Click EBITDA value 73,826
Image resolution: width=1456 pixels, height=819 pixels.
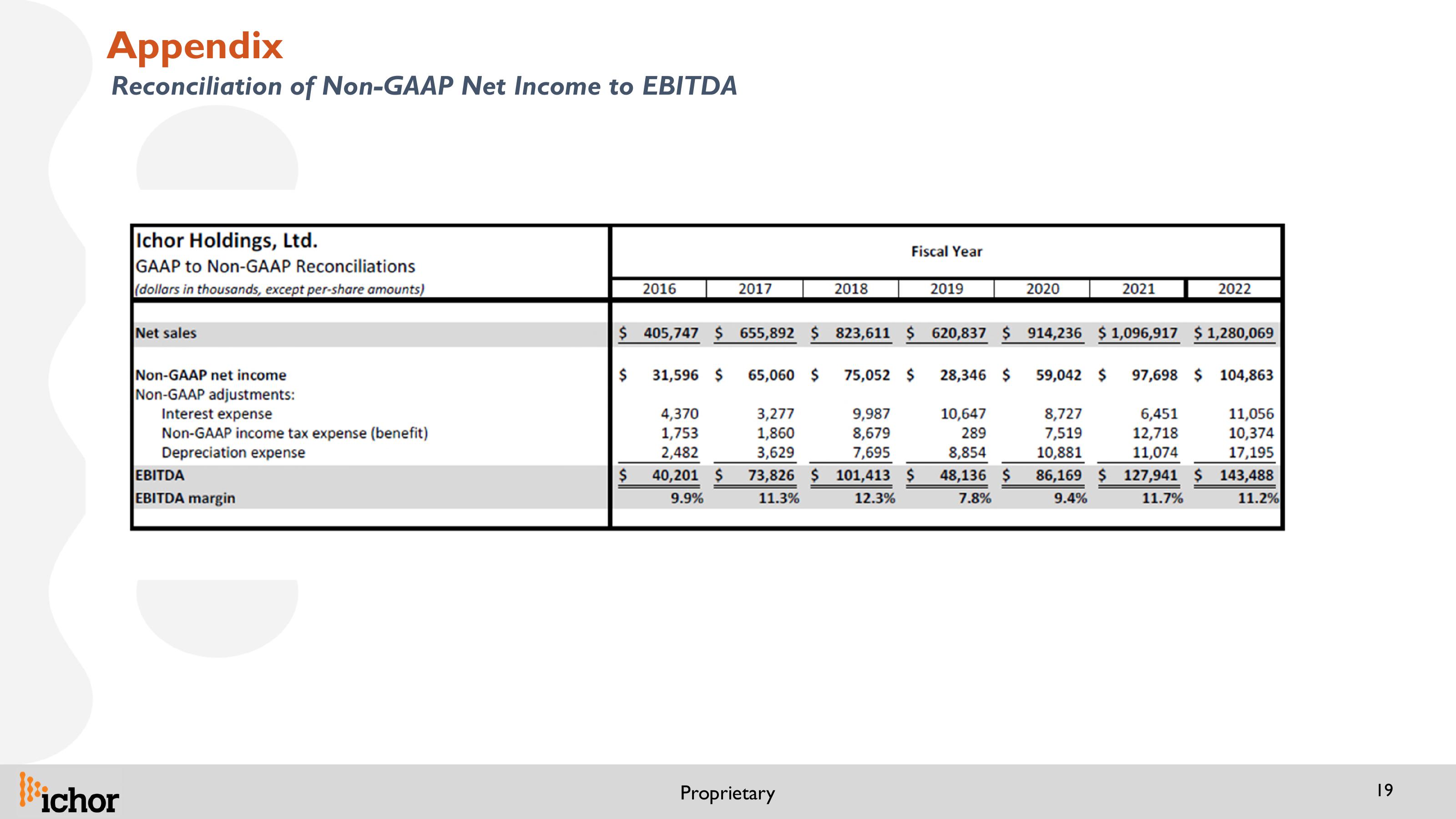click(771, 475)
